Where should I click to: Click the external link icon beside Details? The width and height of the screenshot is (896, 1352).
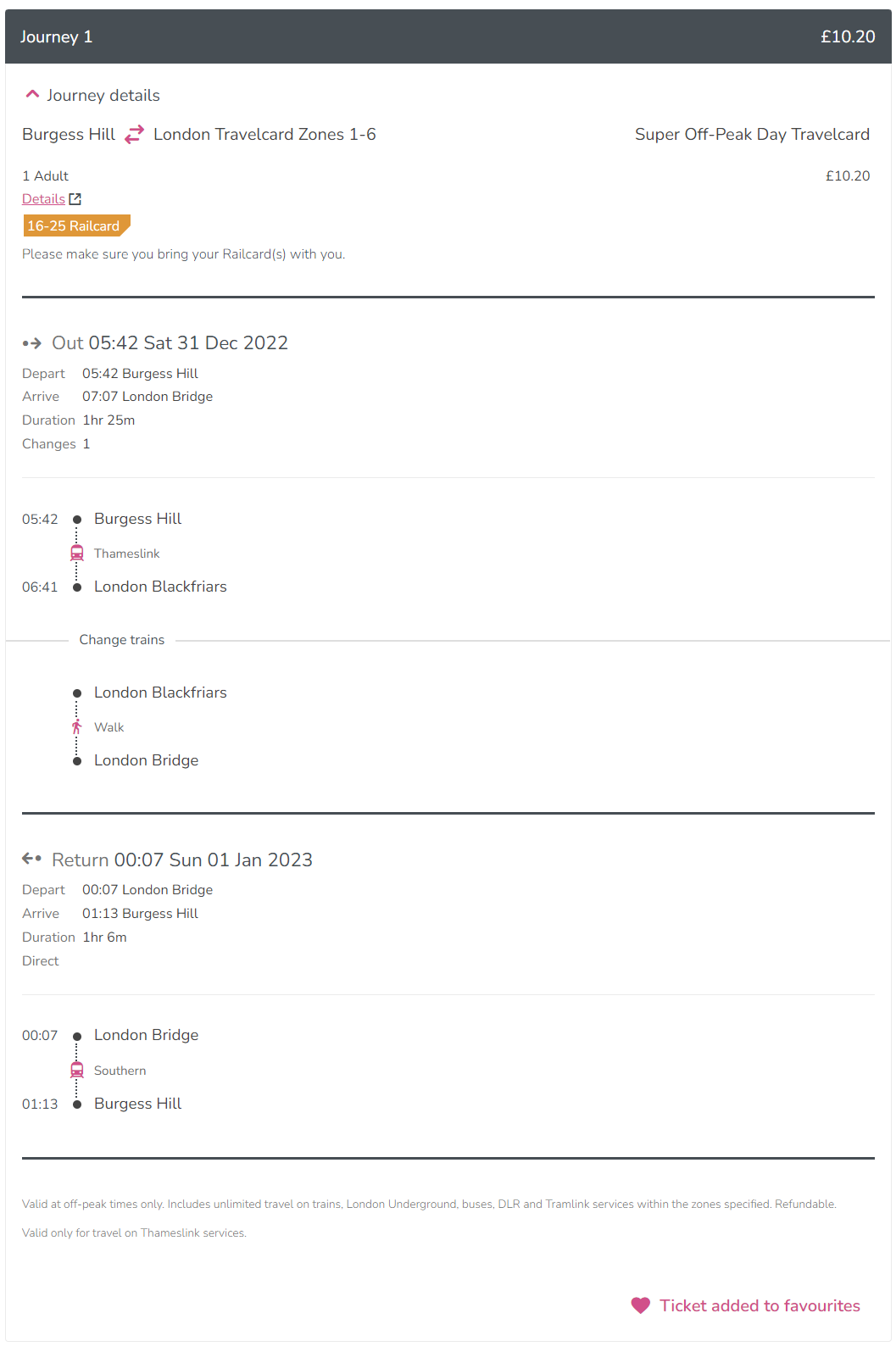tap(75, 199)
